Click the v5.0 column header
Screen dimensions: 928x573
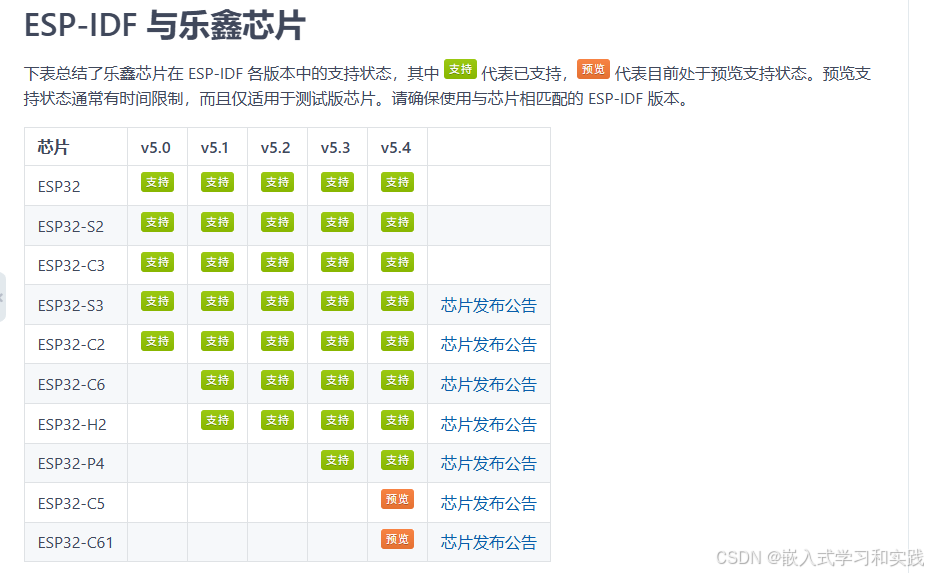156,148
